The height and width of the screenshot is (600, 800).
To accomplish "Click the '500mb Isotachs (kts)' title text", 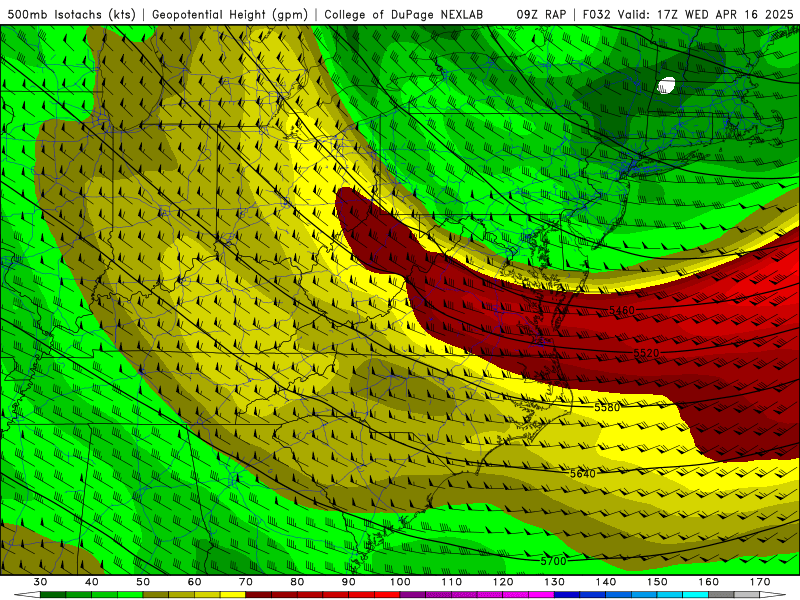I will [72, 15].
